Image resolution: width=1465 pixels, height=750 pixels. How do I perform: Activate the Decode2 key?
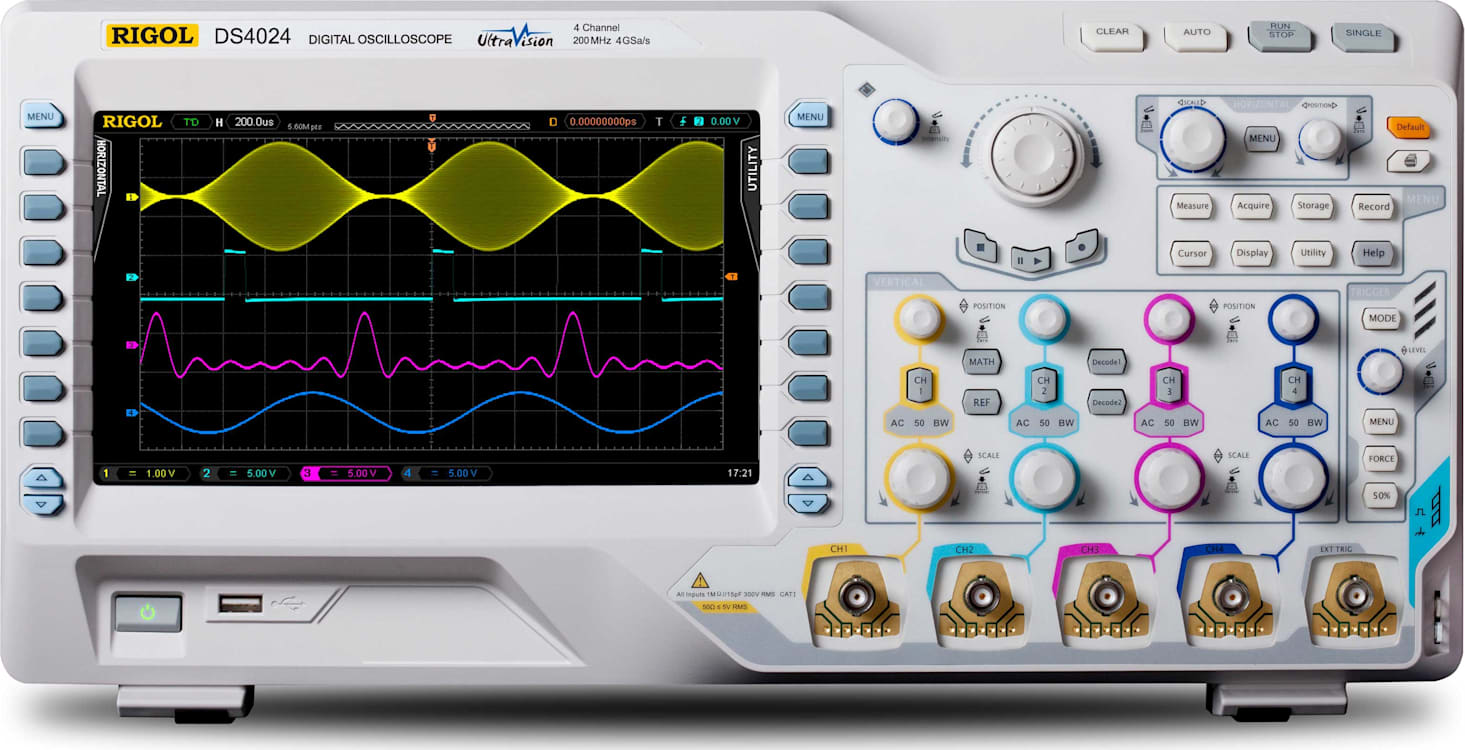(x=1105, y=402)
